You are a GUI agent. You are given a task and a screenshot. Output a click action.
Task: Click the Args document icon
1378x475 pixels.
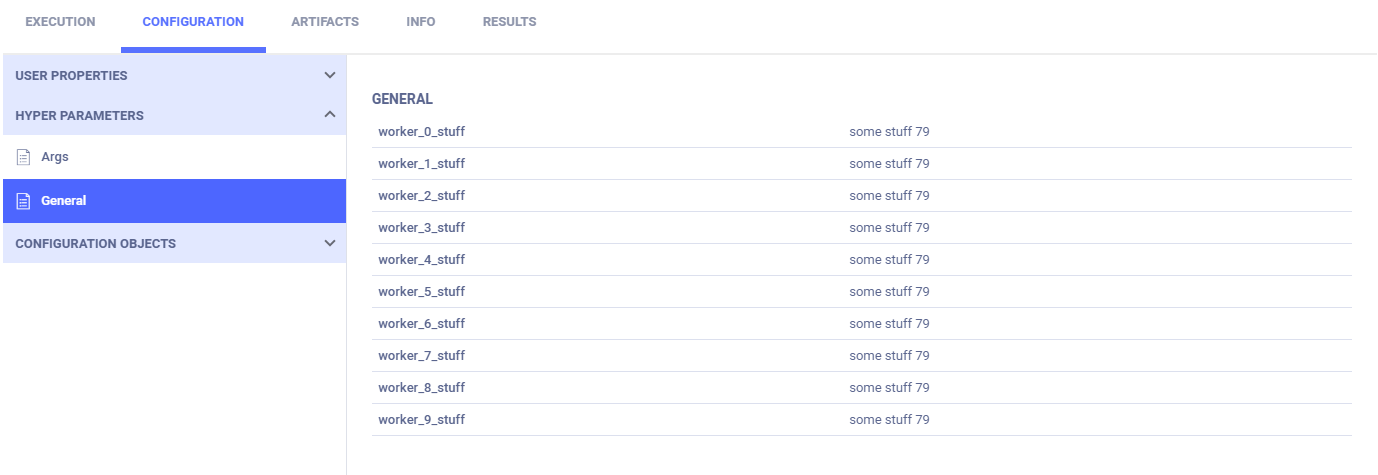point(24,157)
